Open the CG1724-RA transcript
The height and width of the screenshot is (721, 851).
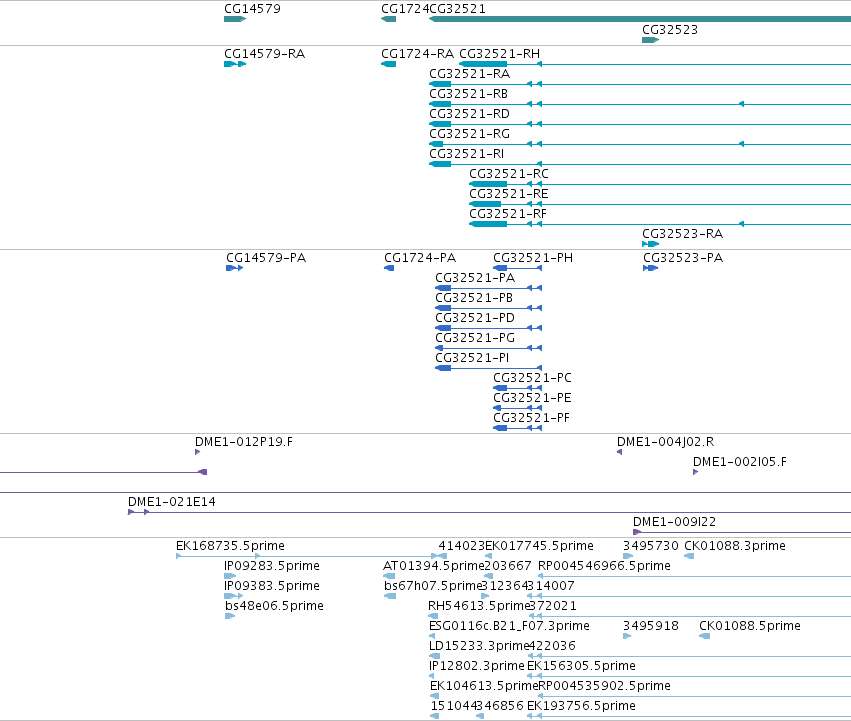(x=417, y=54)
